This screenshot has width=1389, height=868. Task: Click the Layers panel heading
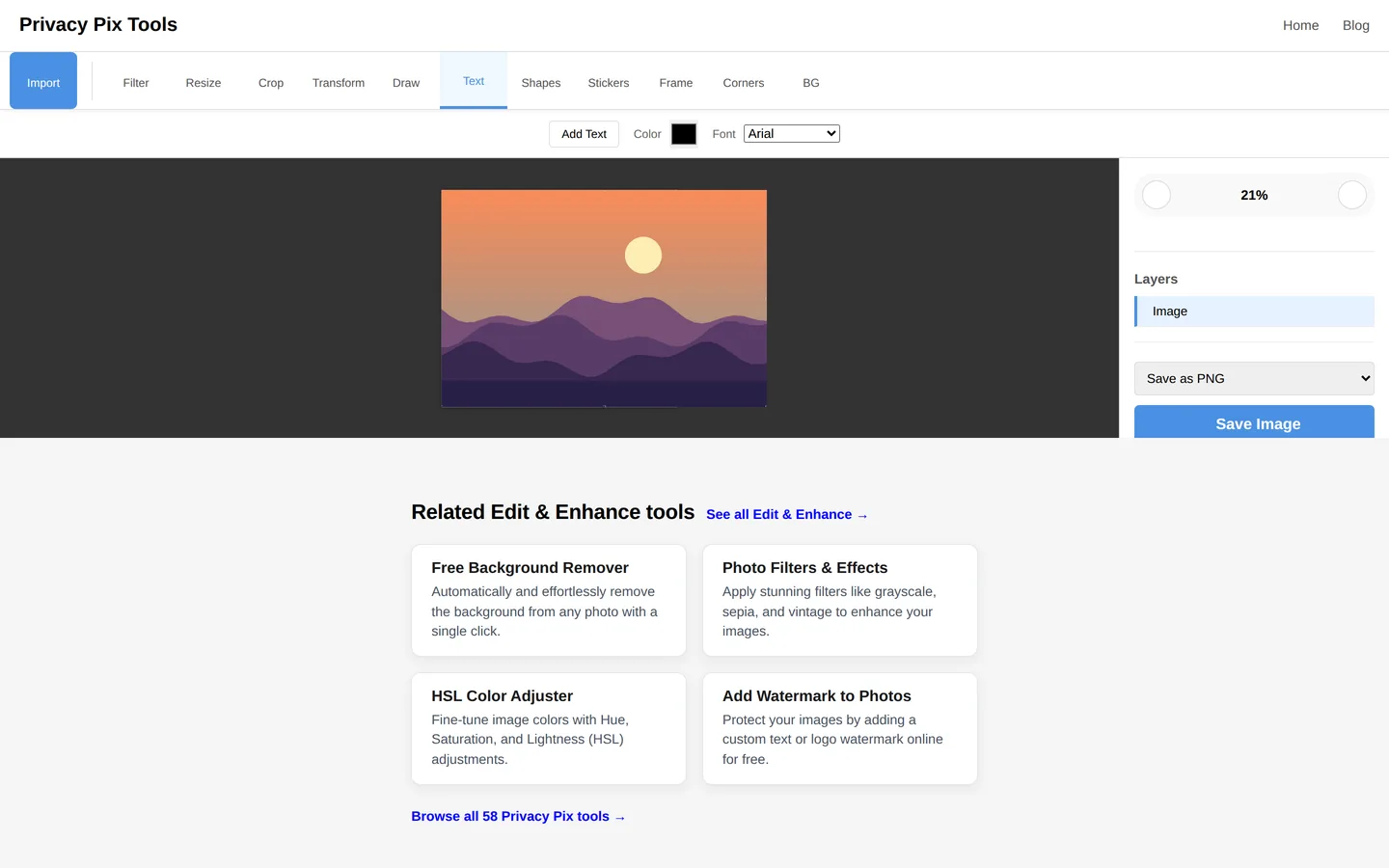[x=1156, y=279]
